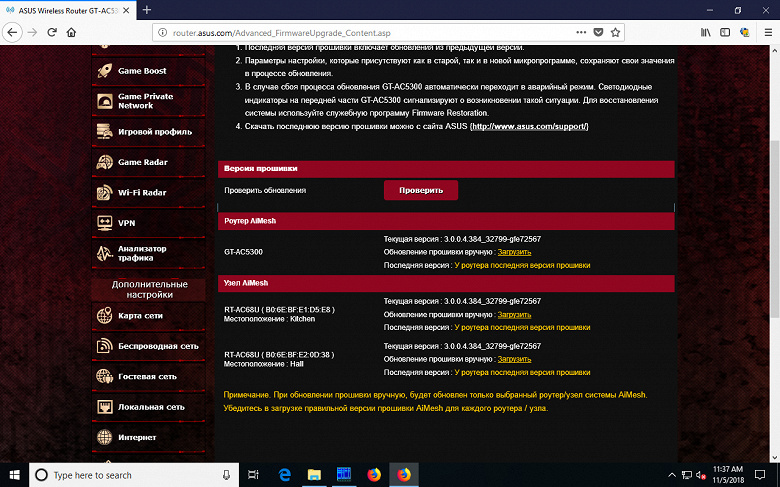Click the Игровой профиль sidebar icon
780x487 pixels.
104,131
